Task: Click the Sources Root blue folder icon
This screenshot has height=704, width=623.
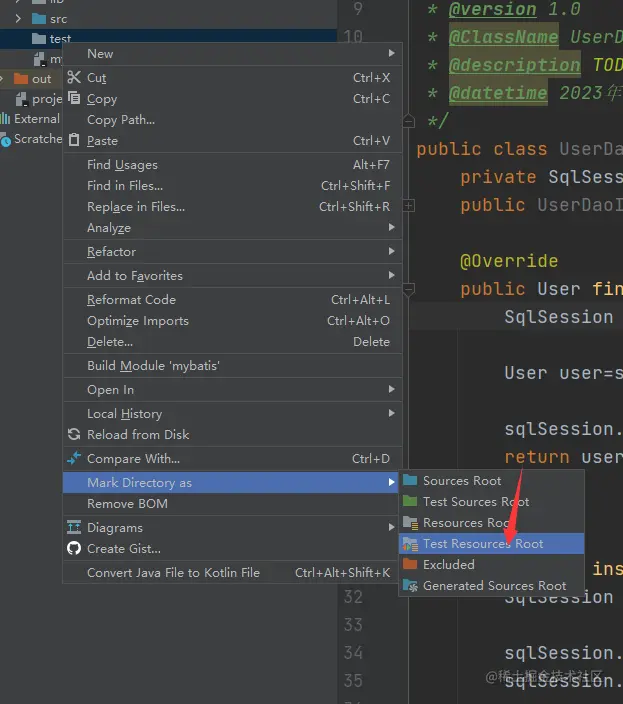Action: point(410,481)
